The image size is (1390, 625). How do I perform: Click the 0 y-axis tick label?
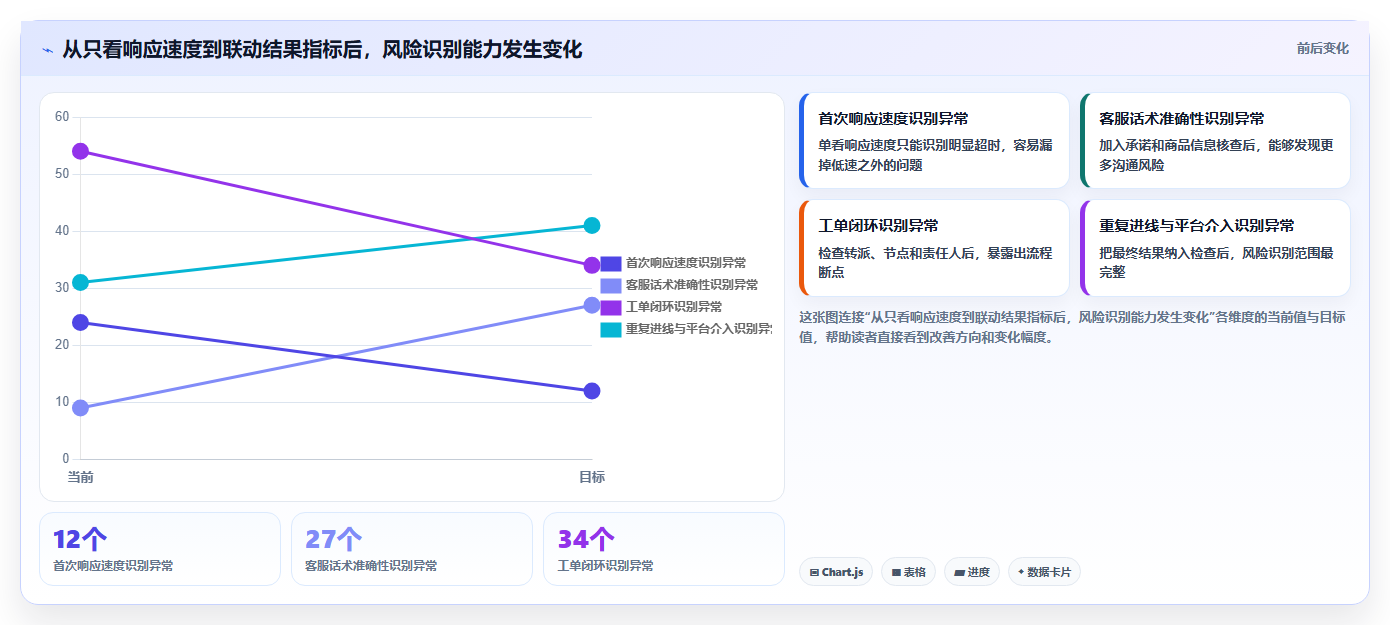tap(66, 459)
